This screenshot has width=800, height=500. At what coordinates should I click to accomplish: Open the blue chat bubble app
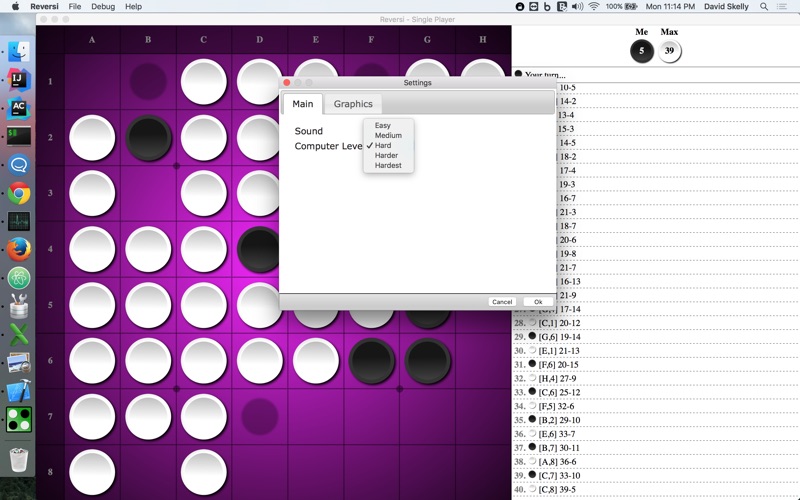(19, 165)
